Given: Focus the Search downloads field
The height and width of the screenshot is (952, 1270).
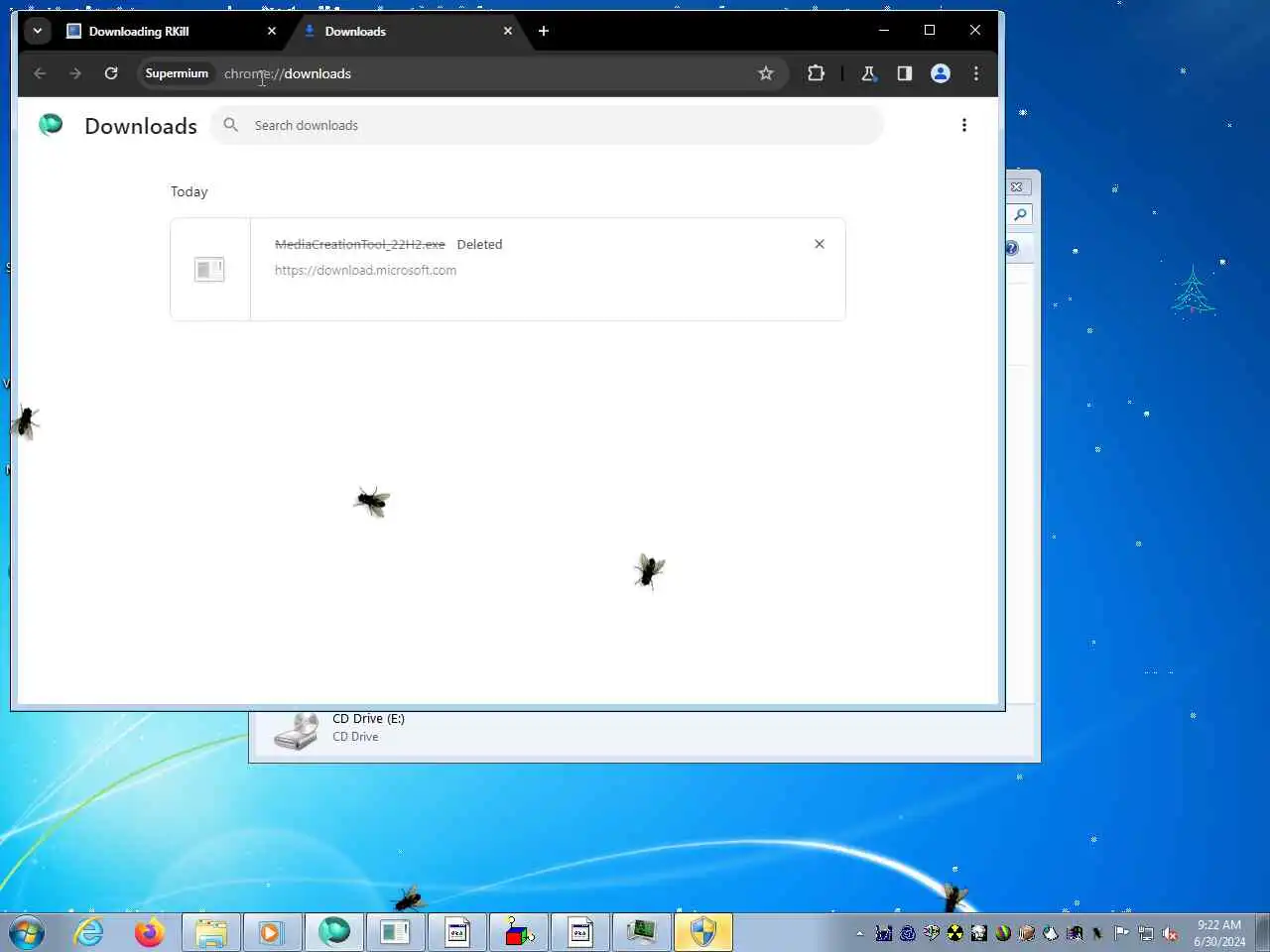Looking at the screenshot, I should [546, 125].
